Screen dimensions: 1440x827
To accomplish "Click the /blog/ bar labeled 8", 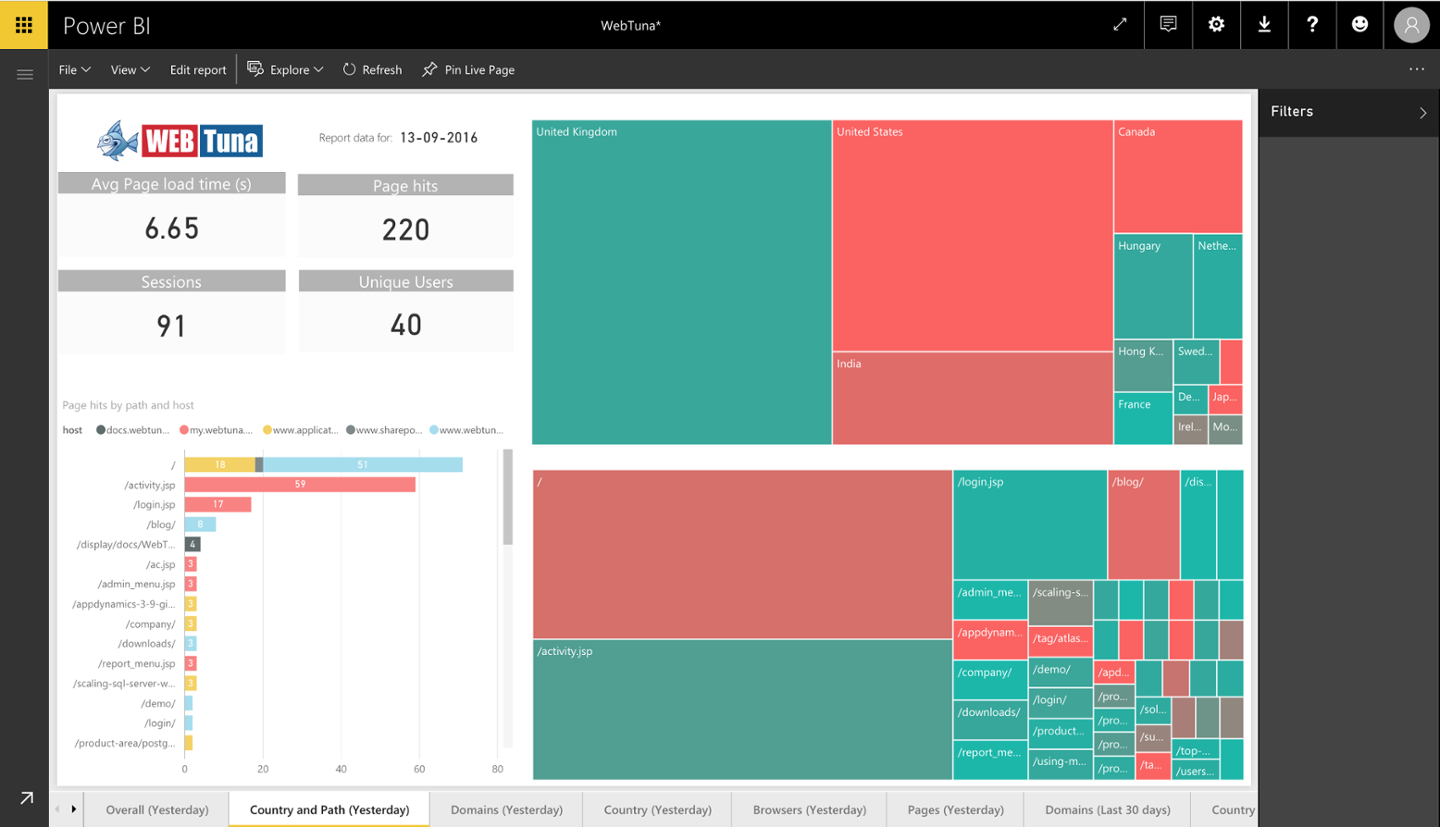I will click(x=200, y=524).
